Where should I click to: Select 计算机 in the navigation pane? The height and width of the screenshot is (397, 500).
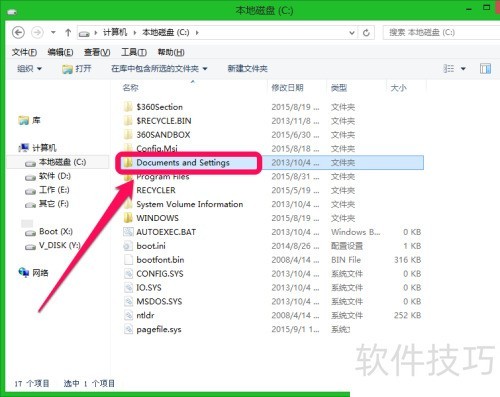pos(44,148)
